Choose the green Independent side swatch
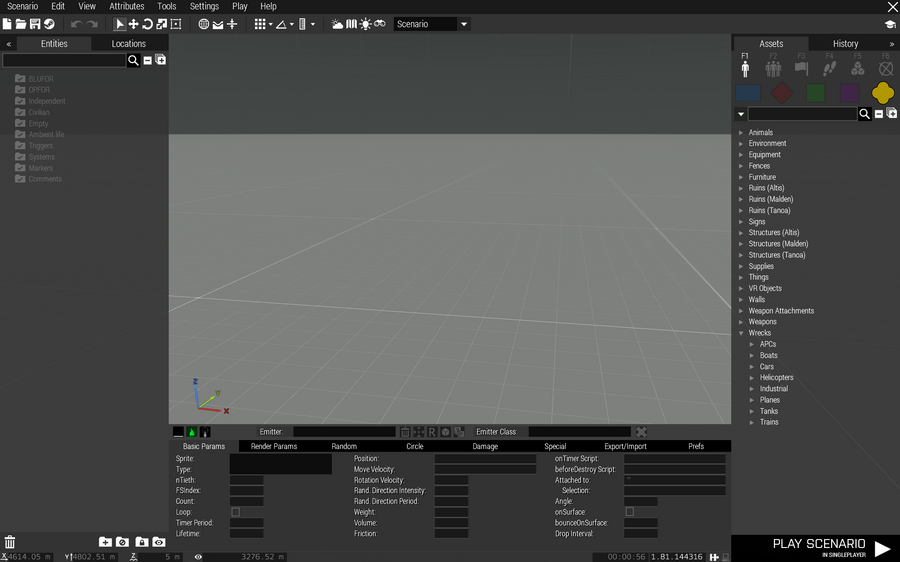This screenshot has height=562, width=900. pos(816,93)
